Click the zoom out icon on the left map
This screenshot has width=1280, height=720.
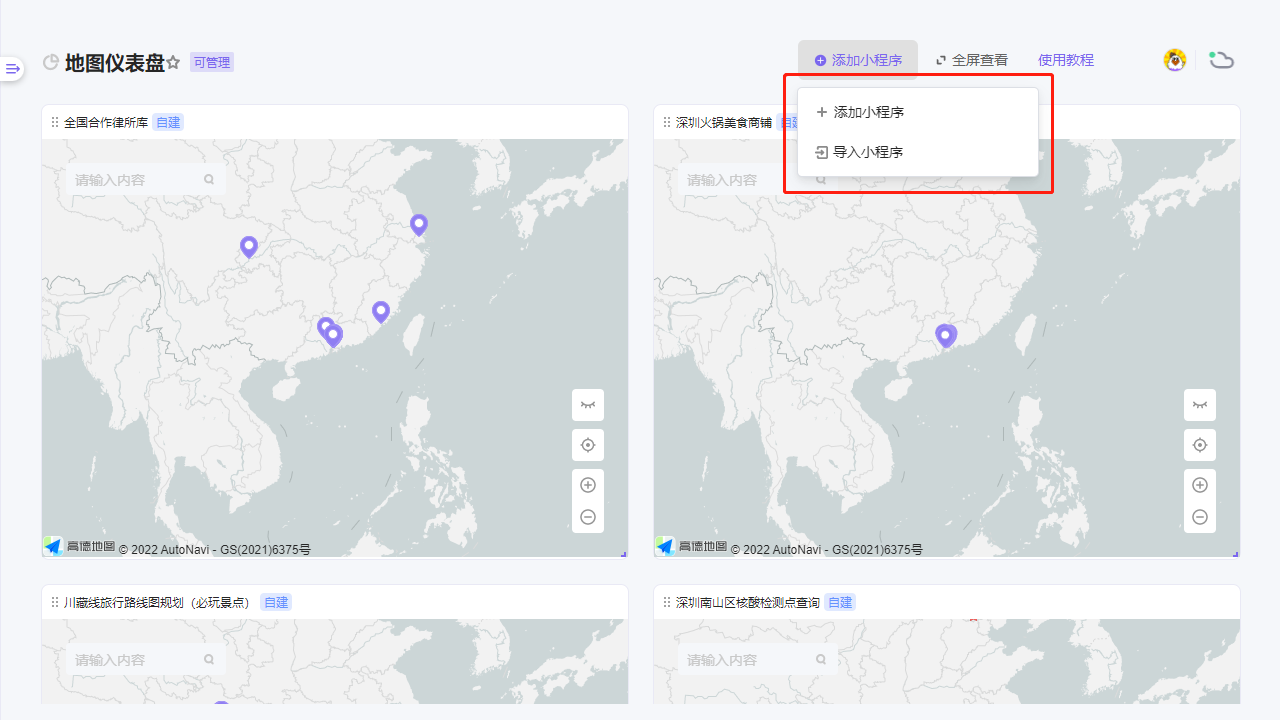(588, 517)
